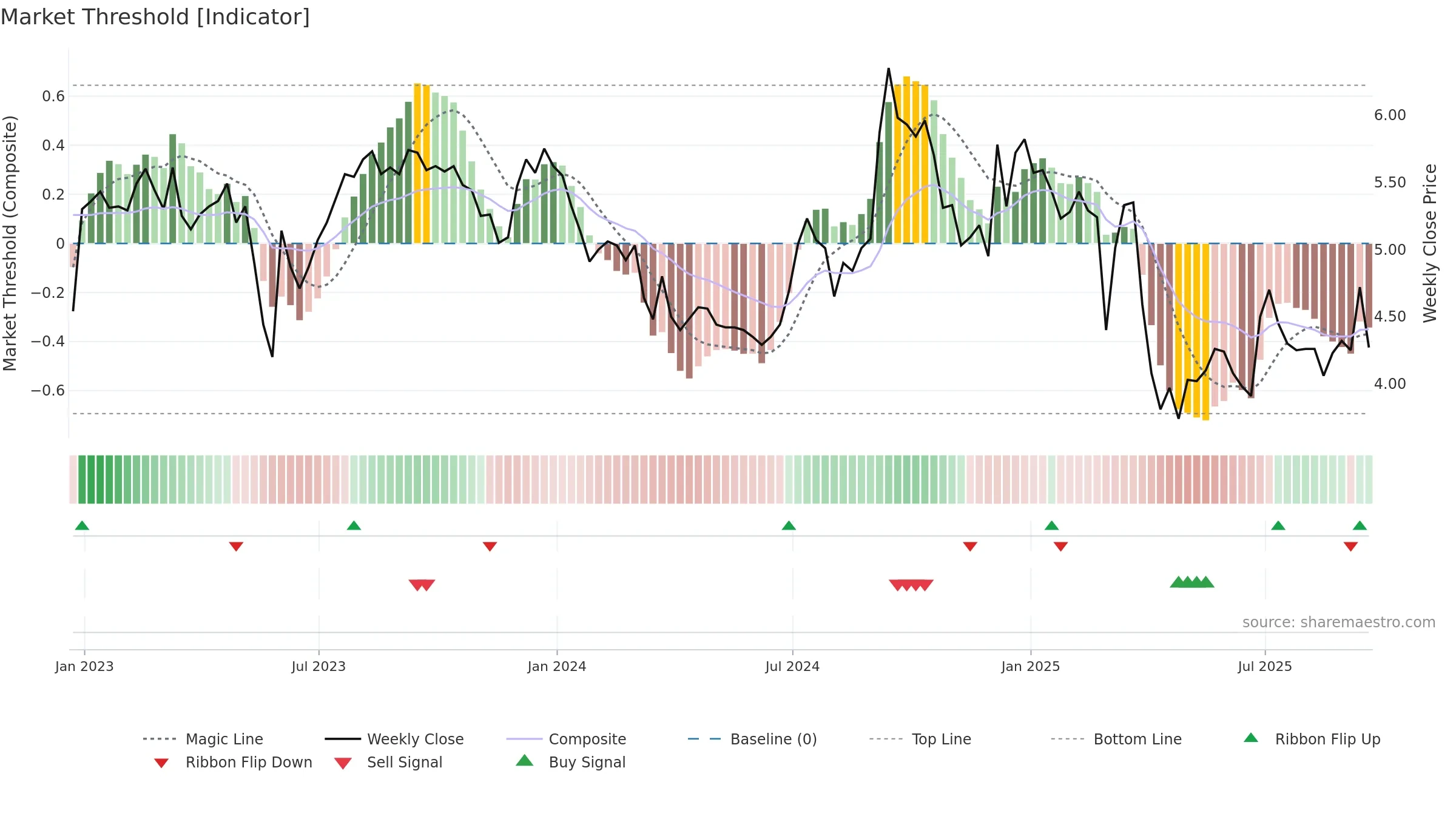Click the −0.6 left-axis tick label
Image resolution: width=1456 pixels, height=819 pixels.
point(48,391)
